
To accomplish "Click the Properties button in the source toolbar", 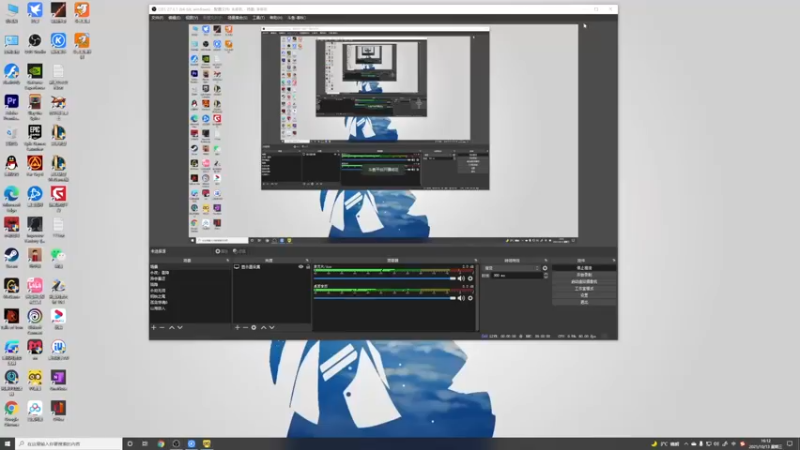I will pyautogui.click(x=221, y=251).
